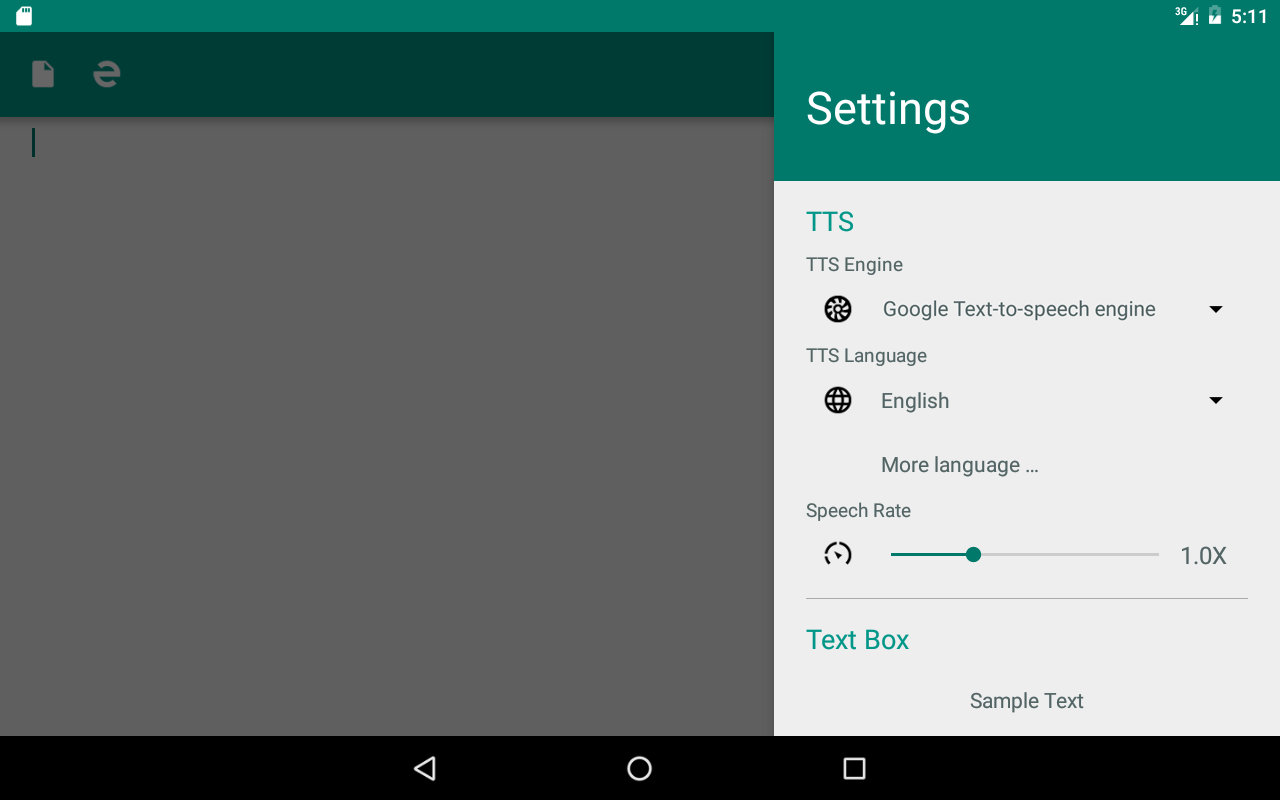Tap the 3G signal indicator icon
Viewport: 1280px width, 800px height.
[1186, 16]
